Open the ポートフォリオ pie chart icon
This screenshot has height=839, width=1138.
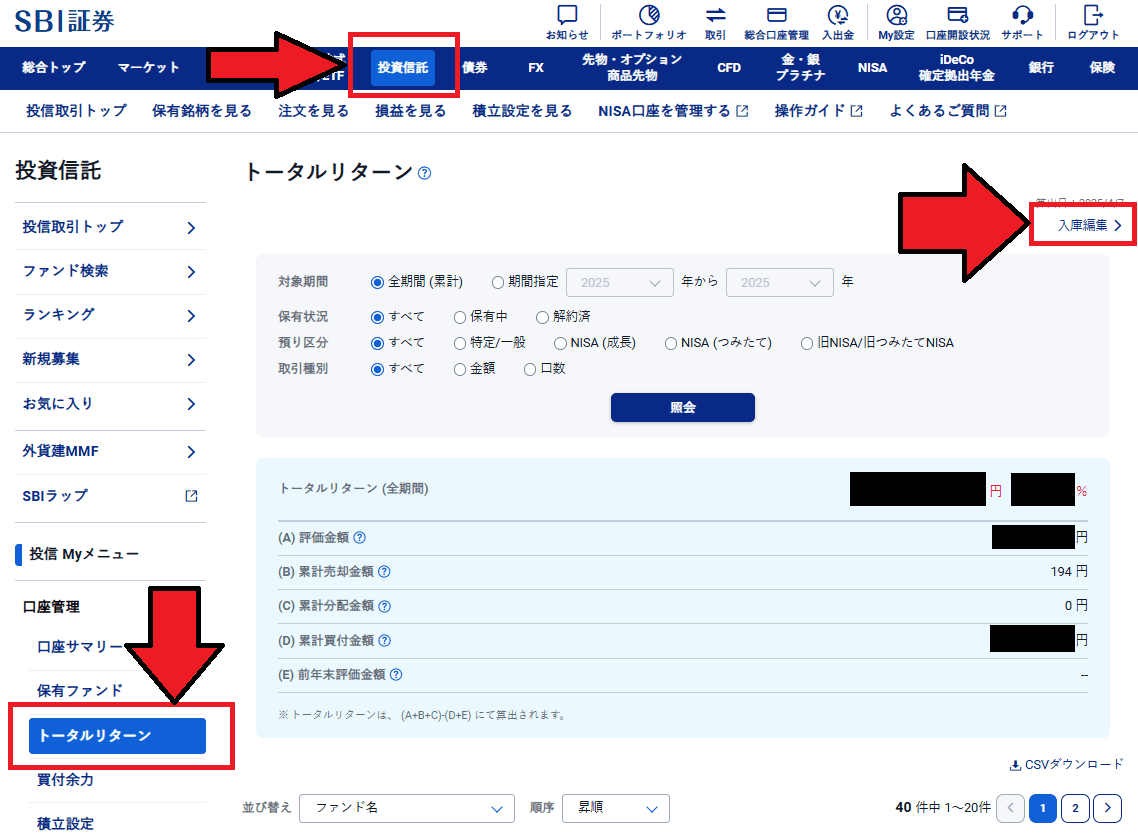point(649,15)
